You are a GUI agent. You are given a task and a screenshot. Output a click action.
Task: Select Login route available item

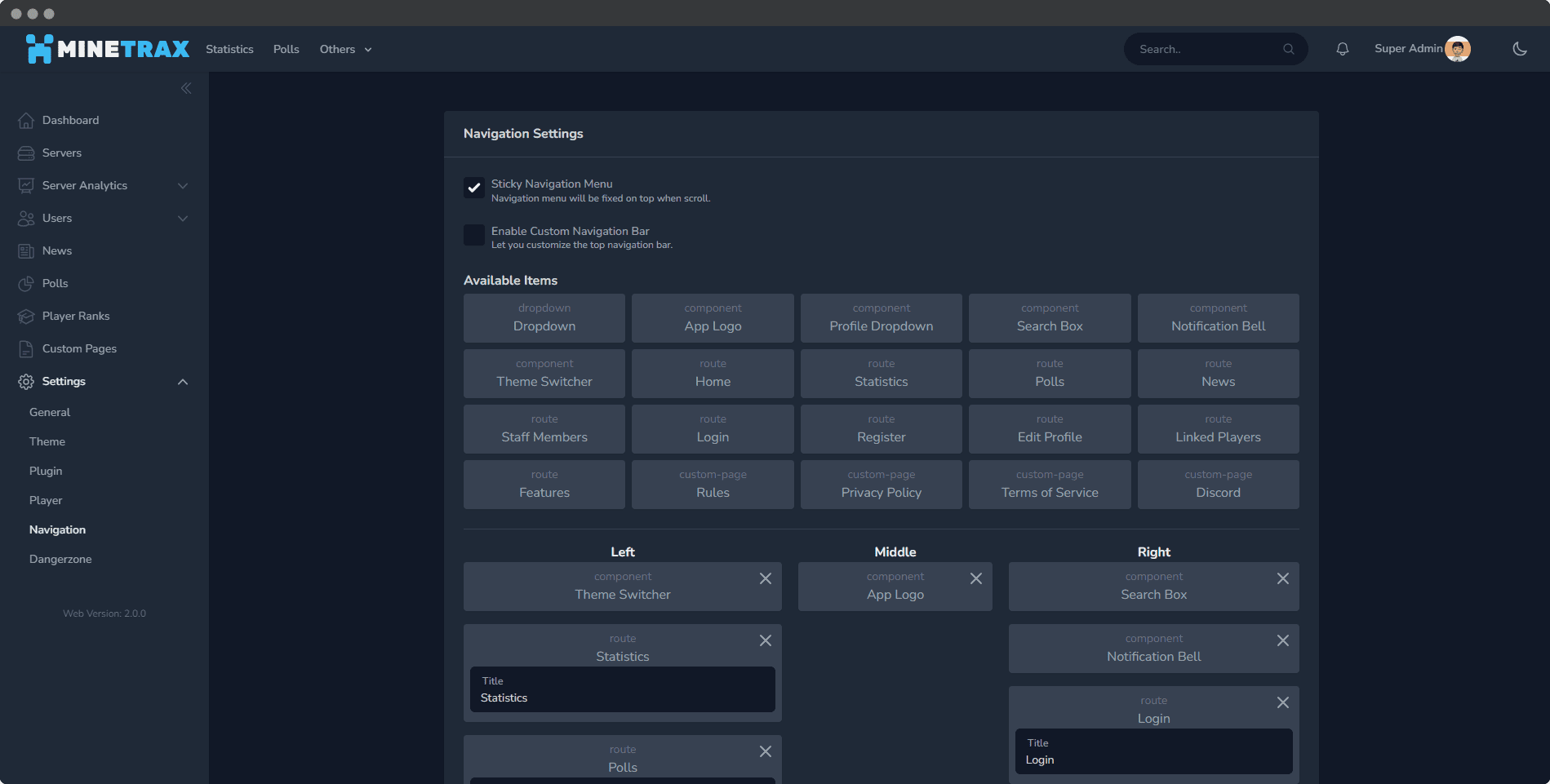click(713, 429)
